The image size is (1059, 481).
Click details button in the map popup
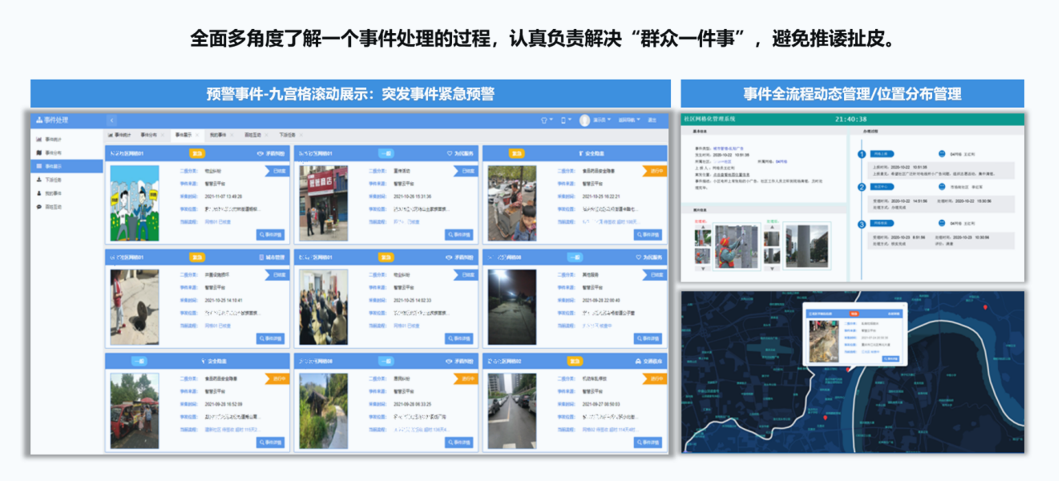tap(891, 359)
